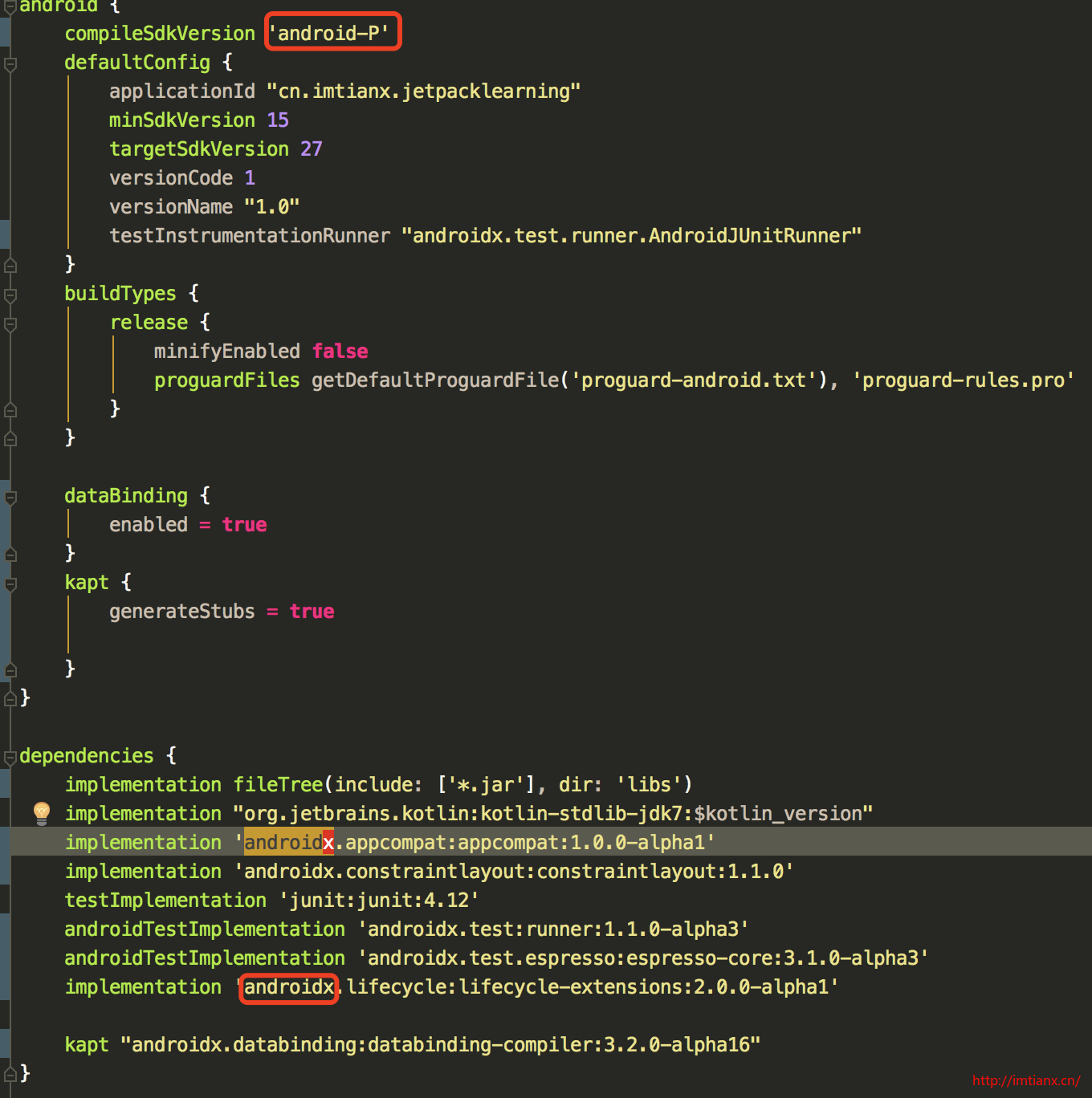Screen dimensions: 1092x1098
Task: Click the 'libs' directory string
Action: tap(649, 784)
